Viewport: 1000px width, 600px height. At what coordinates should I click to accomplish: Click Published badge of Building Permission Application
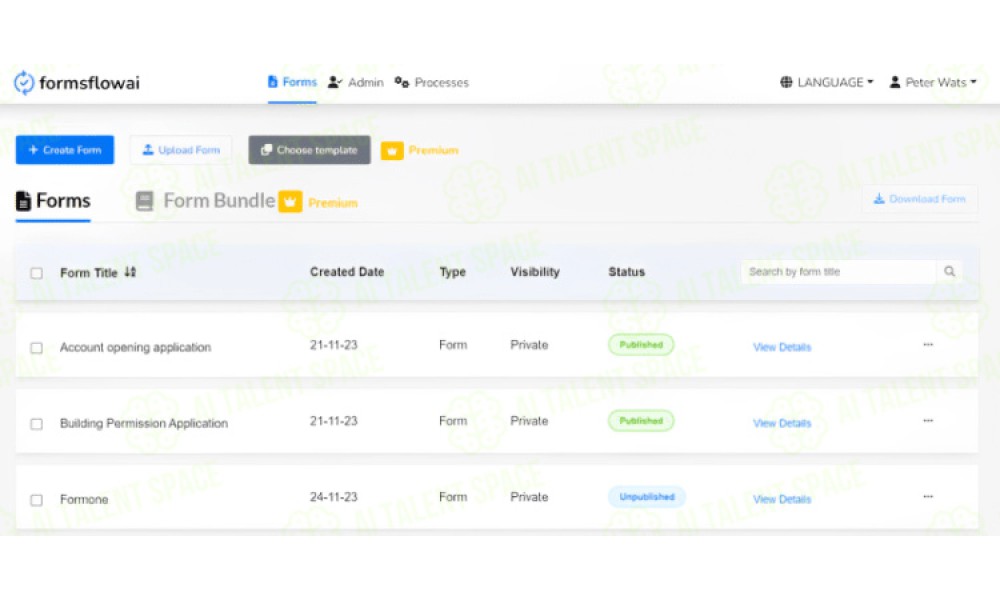coord(641,421)
